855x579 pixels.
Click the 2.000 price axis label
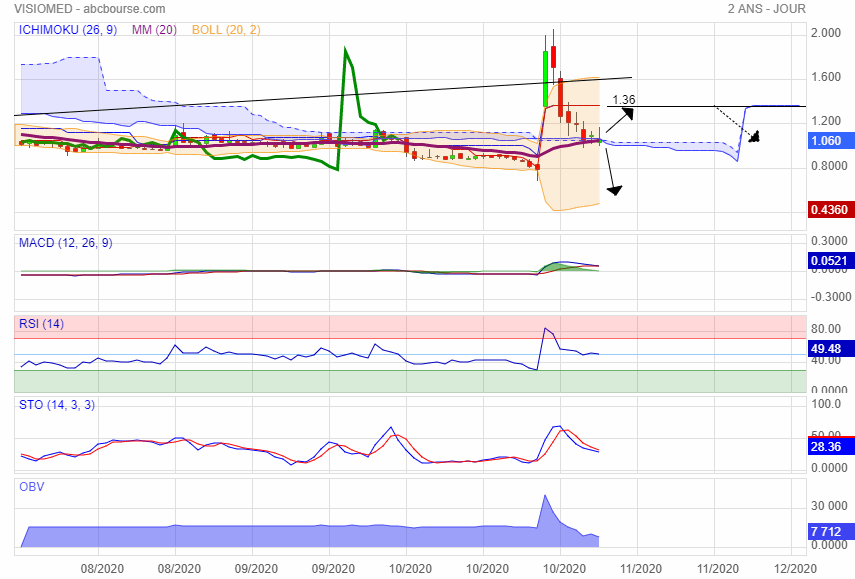tap(826, 33)
